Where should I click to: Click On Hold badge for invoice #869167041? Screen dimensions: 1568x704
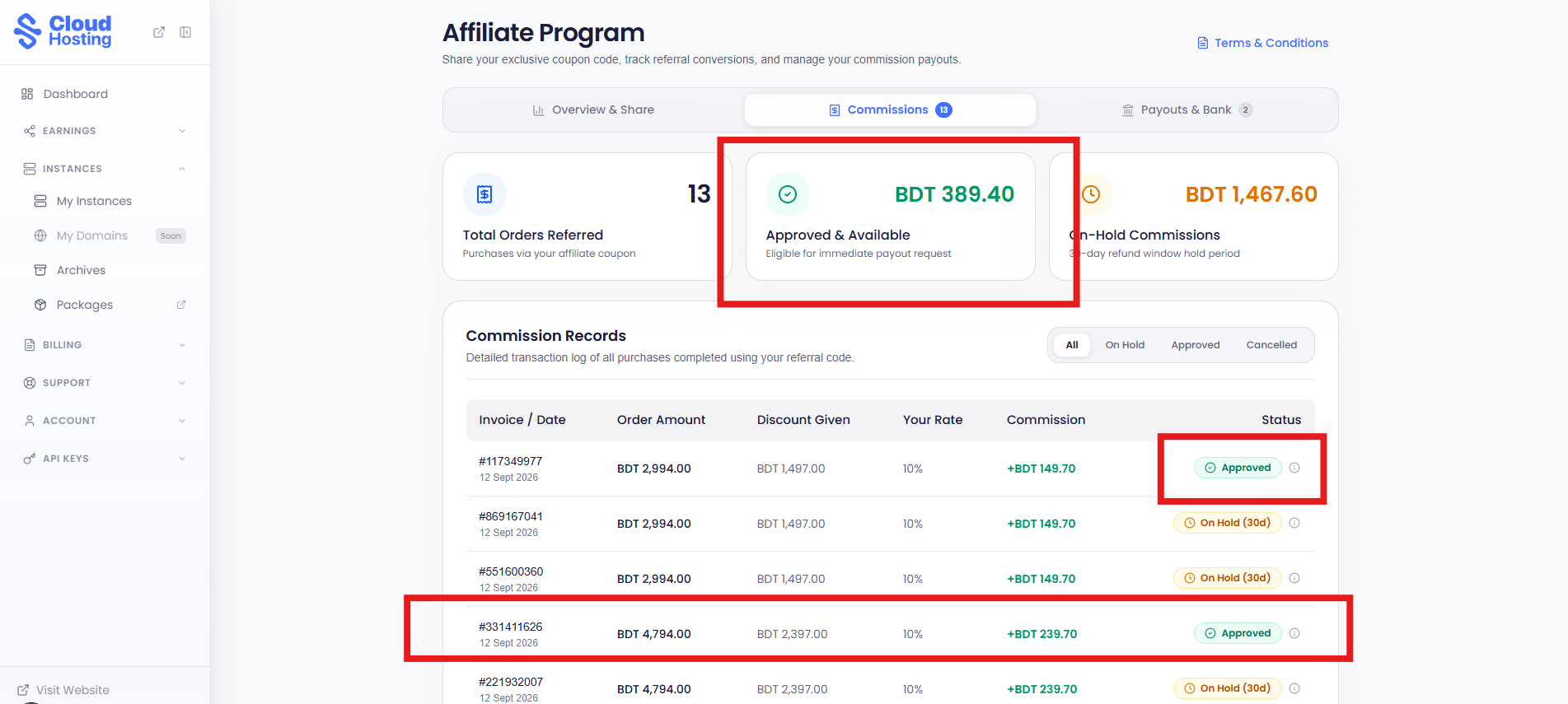(x=1228, y=523)
